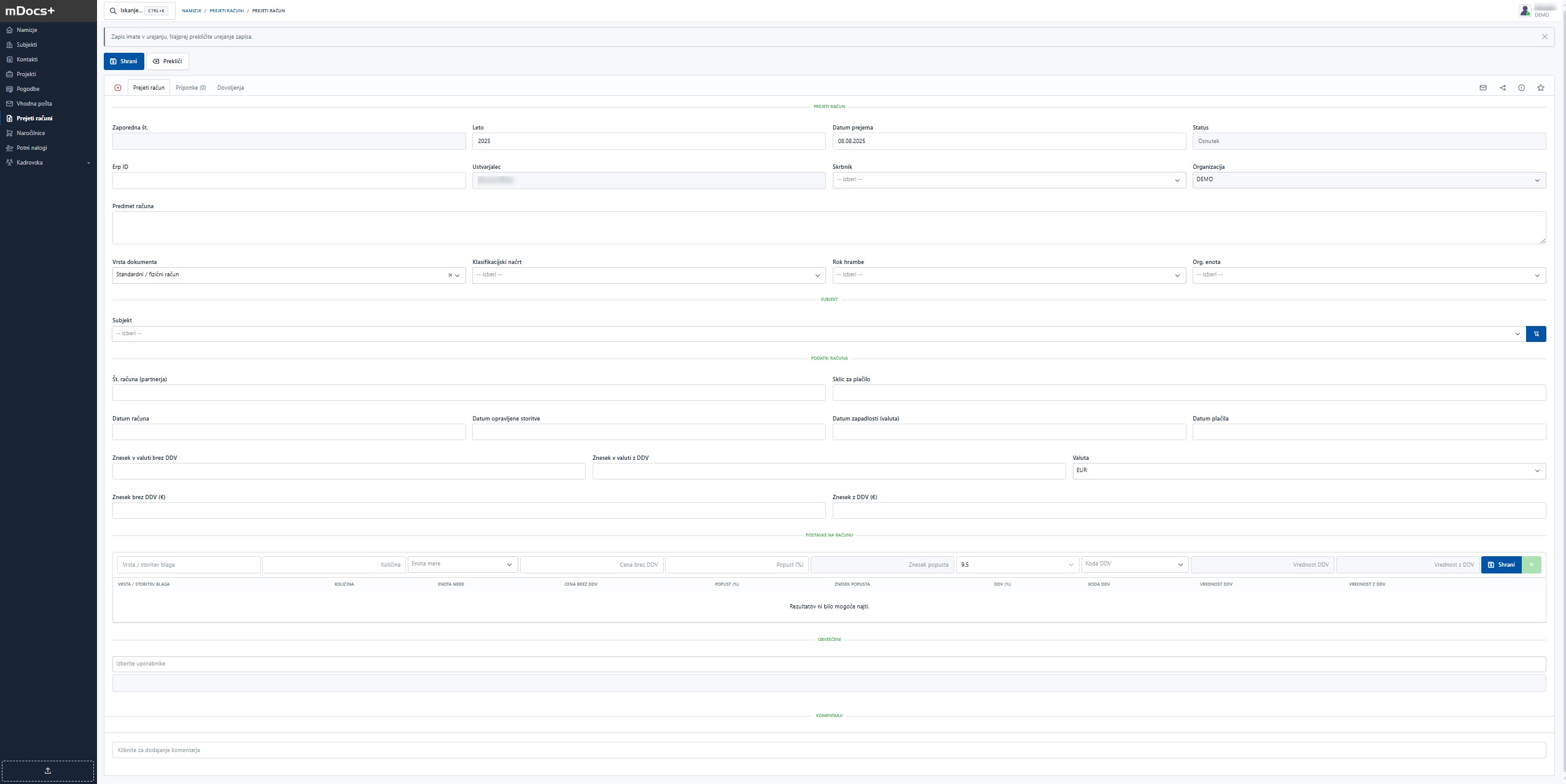The height and width of the screenshot is (784, 1566).
Task: Click the blue filter button beside Subjekt
Action: pos(1536,334)
